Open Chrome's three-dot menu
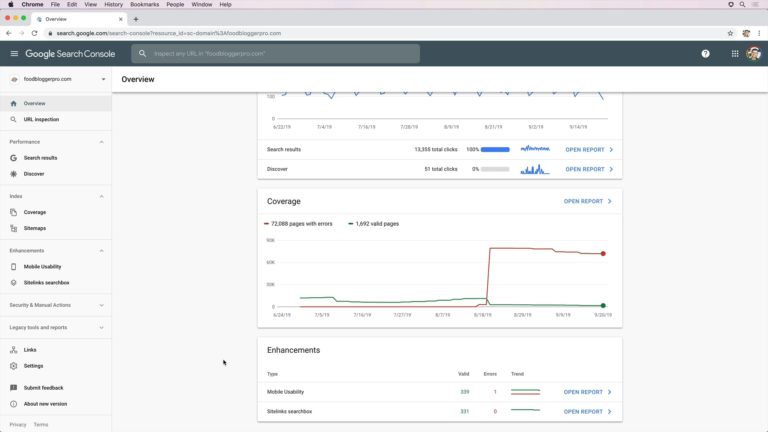This screenshot has width=768, height=432. pyautogui.click(x=759, y=33)
